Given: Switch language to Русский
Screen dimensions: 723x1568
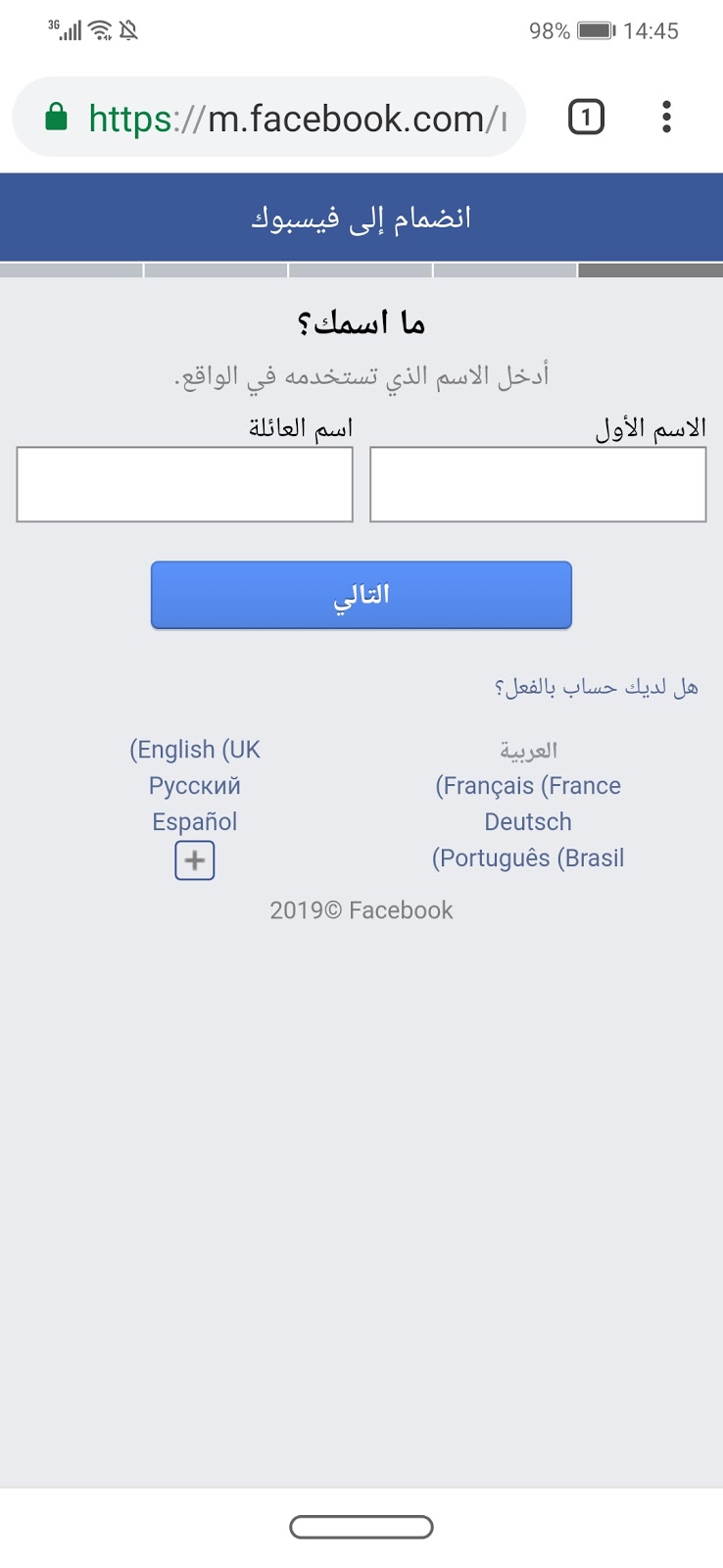Looking at the screenshot, I should [195, 786].
